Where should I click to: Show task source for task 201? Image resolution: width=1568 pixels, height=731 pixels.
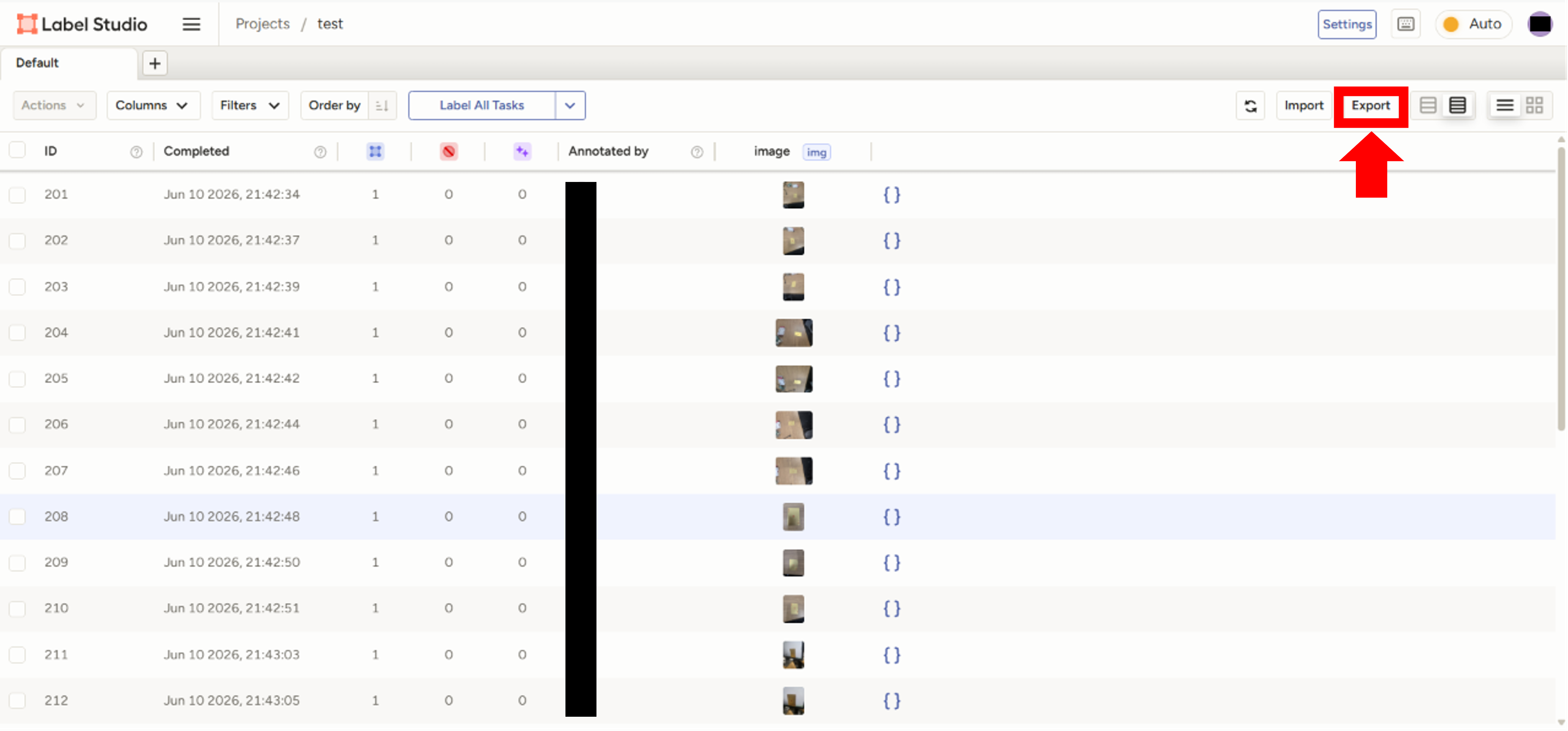coord(891,195)
